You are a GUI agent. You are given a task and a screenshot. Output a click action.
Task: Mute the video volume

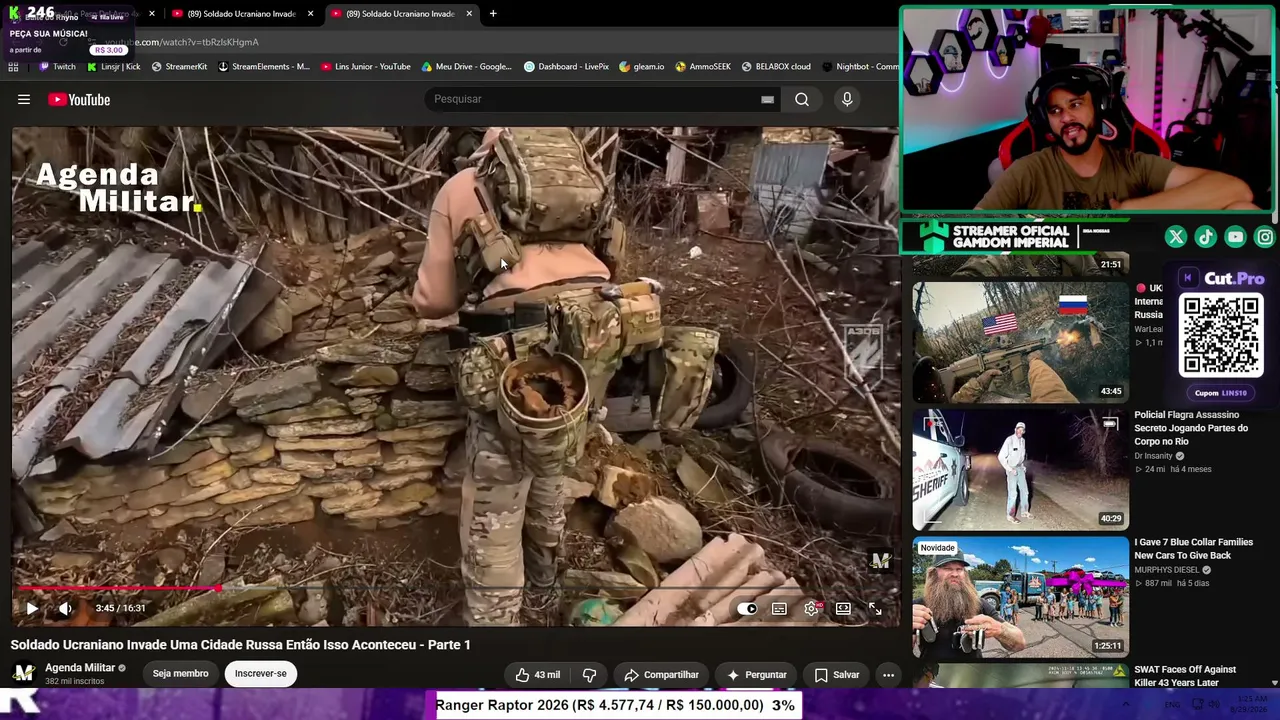pyautogui.click(x=65, y=608)
